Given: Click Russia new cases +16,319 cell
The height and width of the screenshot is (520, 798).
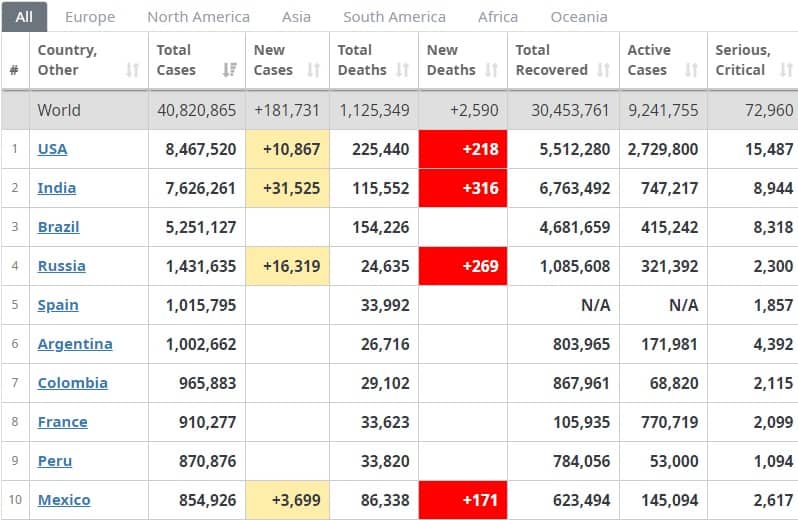Looking at the screenshot, I should [x=288, y=266].
